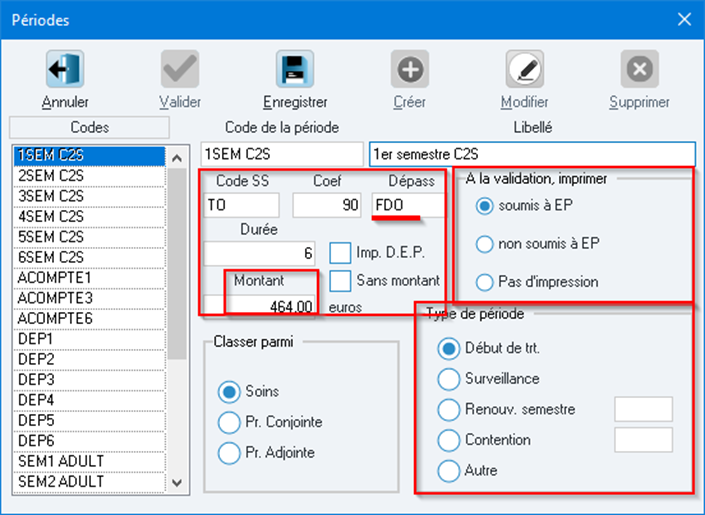
Task: Select the 'Pas d'impression' option
Action: click(x=484, y=282)
